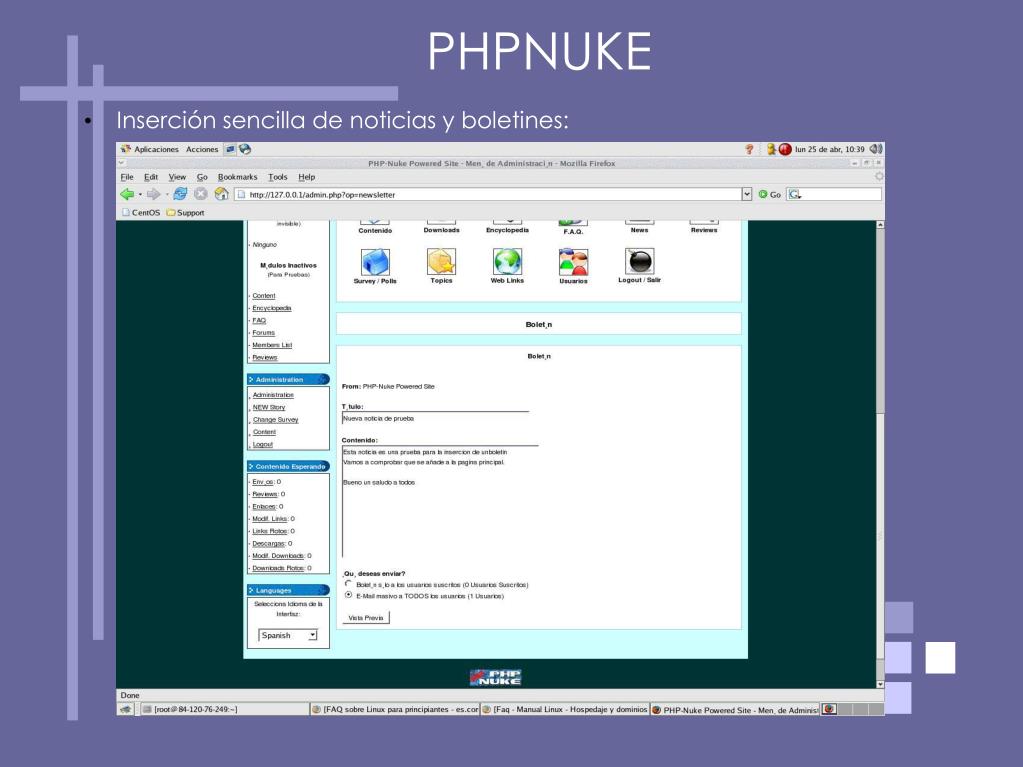Viewport: 1023px width, 767px height.
Task: Click the FAQ link in inactive modules
Action: [x=259, y=320]
